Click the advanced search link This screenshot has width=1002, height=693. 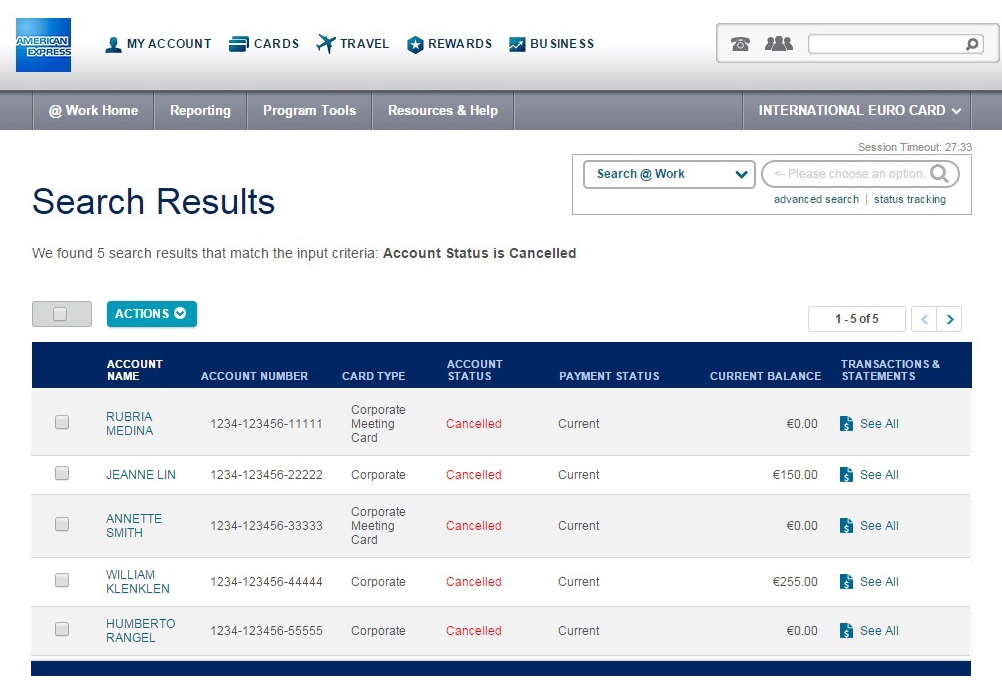[x=816, y=200]
